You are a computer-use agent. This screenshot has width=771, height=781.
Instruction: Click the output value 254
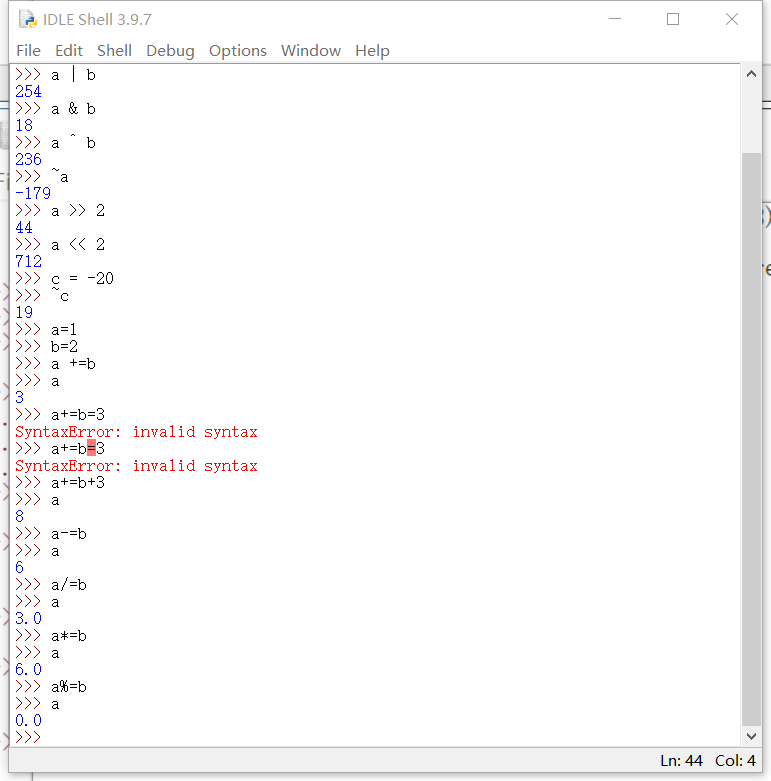(x=28, y=91)
